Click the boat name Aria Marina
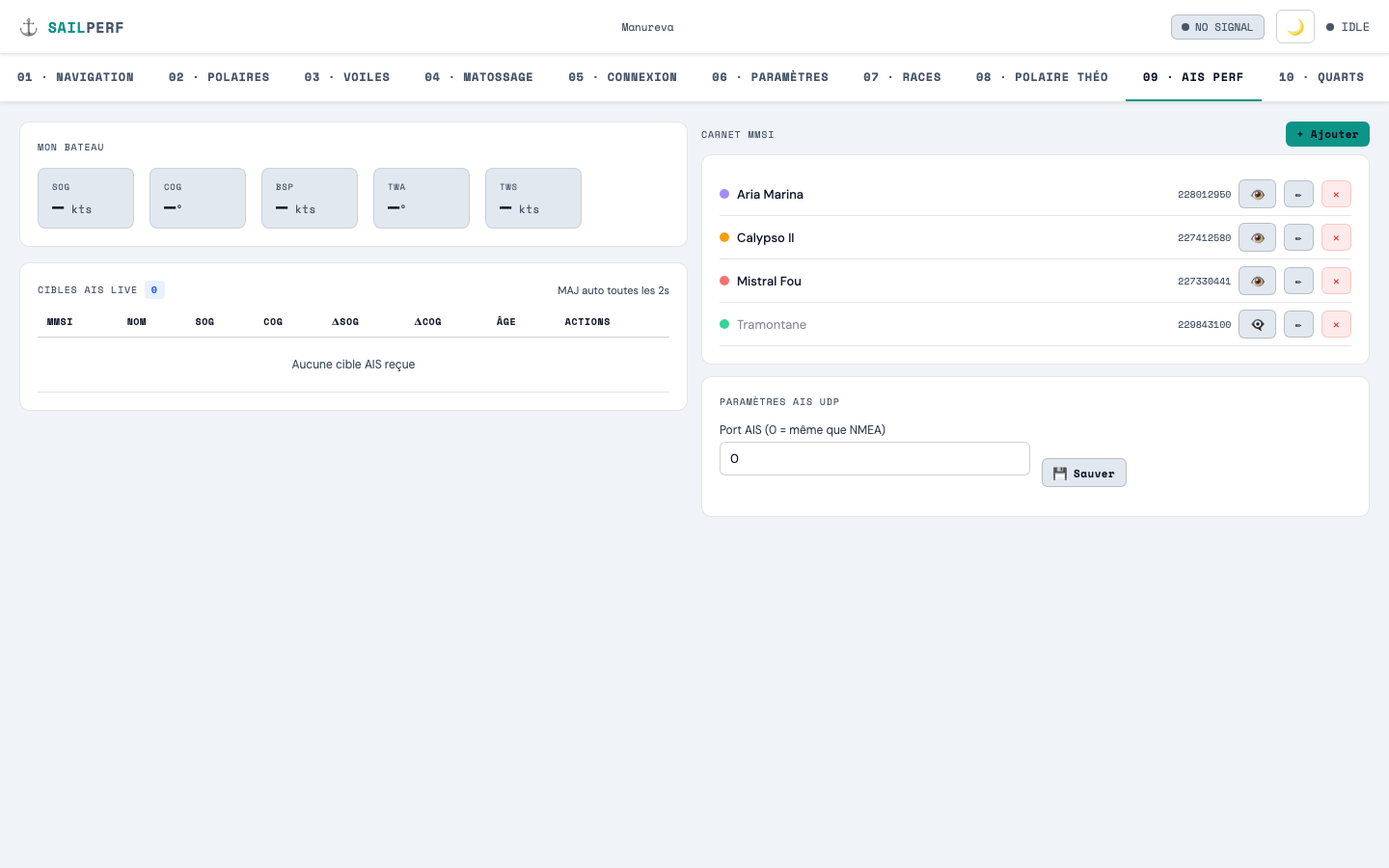Viewport: 1389px width, 868px height. point(770,194)
